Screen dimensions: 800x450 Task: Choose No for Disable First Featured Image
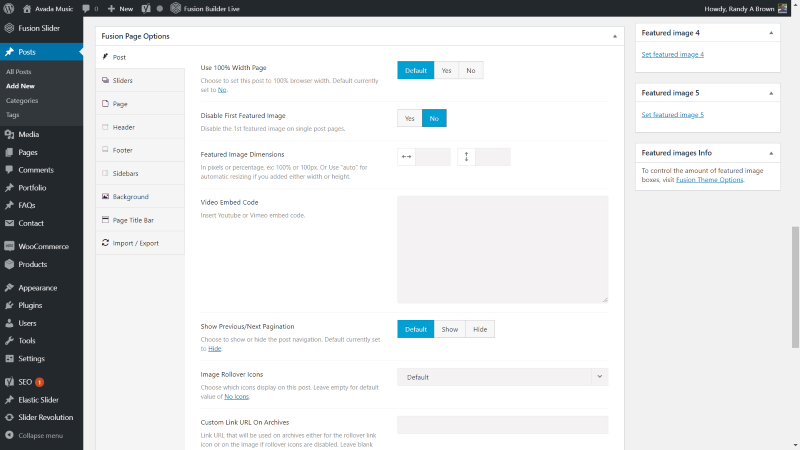coord(434,118)
